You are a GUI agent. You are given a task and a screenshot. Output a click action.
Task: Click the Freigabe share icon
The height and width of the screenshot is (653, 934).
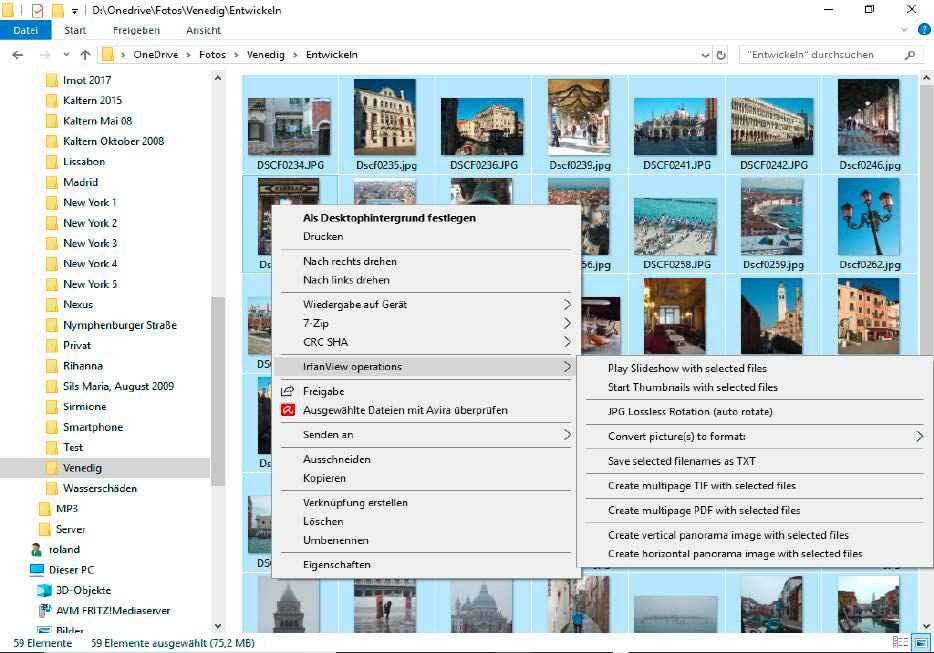(287, 391)
